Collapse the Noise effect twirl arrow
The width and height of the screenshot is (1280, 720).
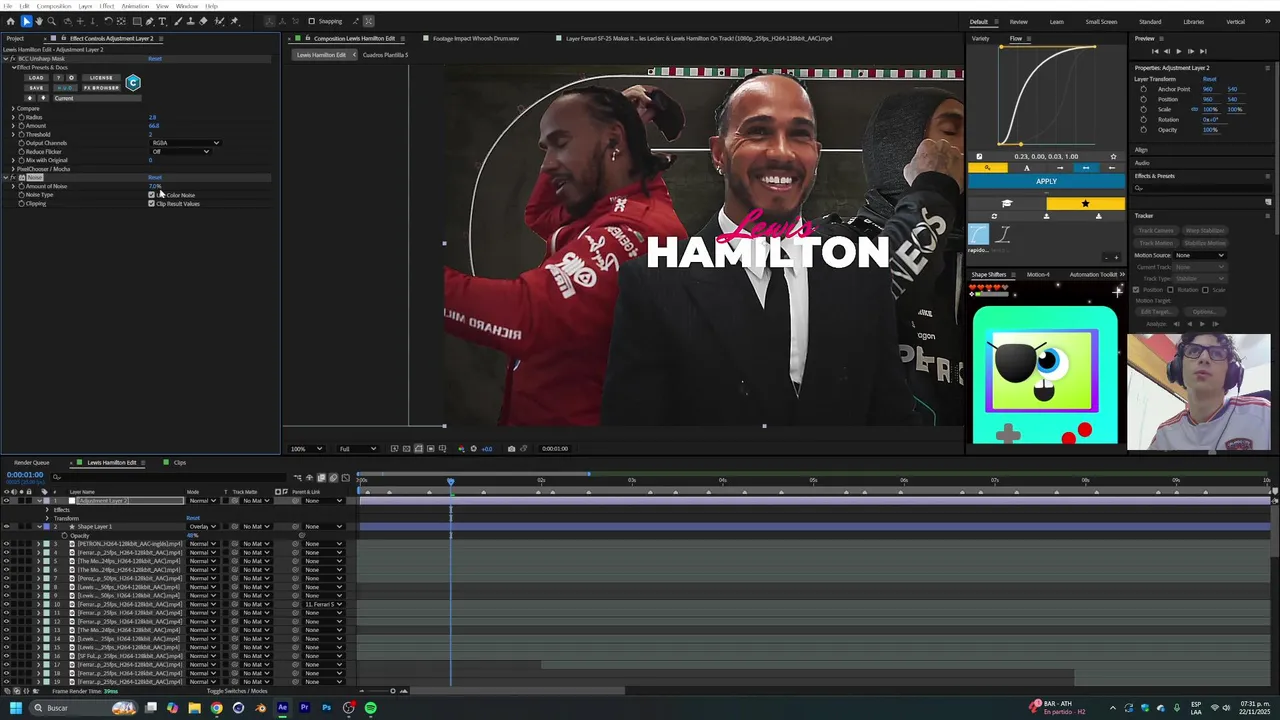tap(5, 178)
